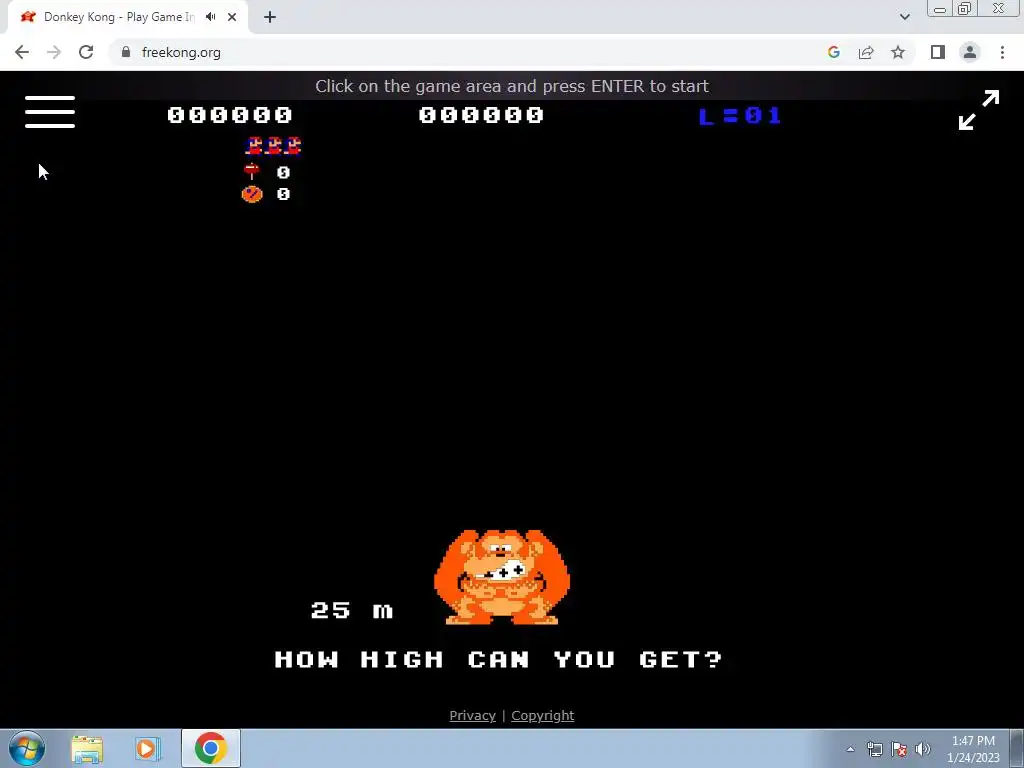Screen dimensions: 1024x768
Task: Click the hammer bonus icon
Action: 251,171
